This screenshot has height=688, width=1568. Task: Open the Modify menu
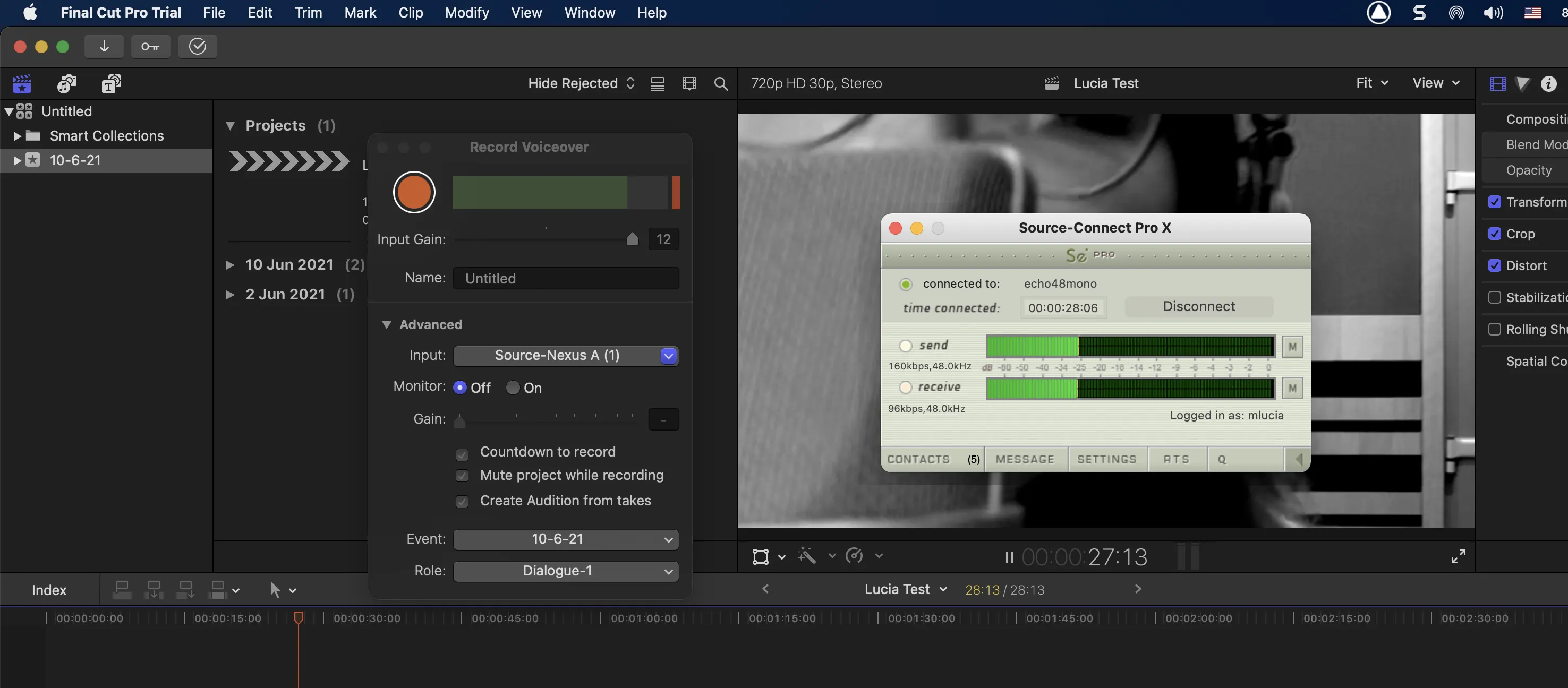(467, 12)
